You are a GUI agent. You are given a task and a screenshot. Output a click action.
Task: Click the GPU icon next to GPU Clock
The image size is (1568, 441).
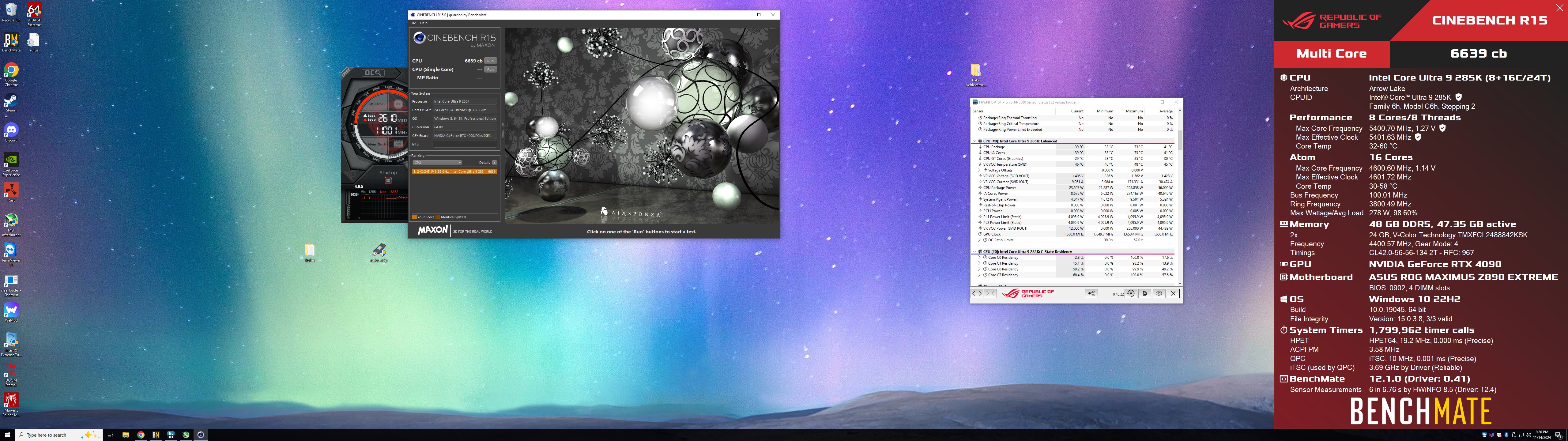coord(398,104)
